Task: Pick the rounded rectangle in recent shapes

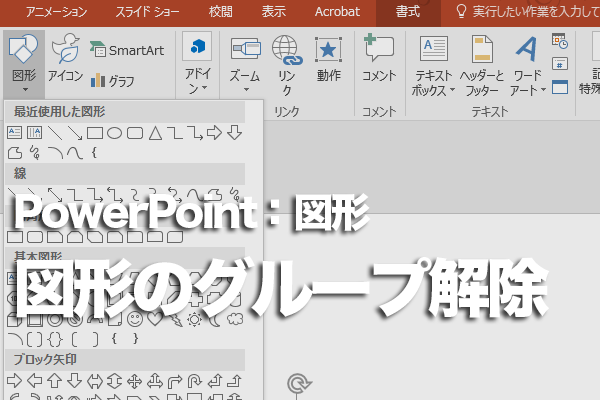Action: 135,133
